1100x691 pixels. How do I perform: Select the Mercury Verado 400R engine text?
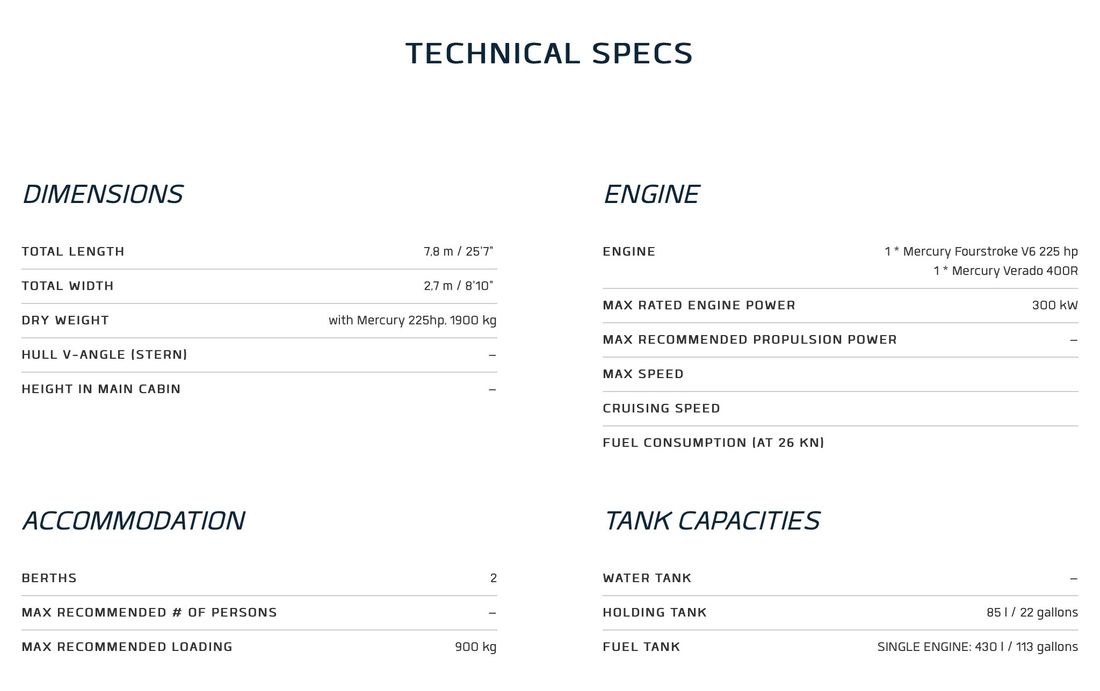[1005, 271]
